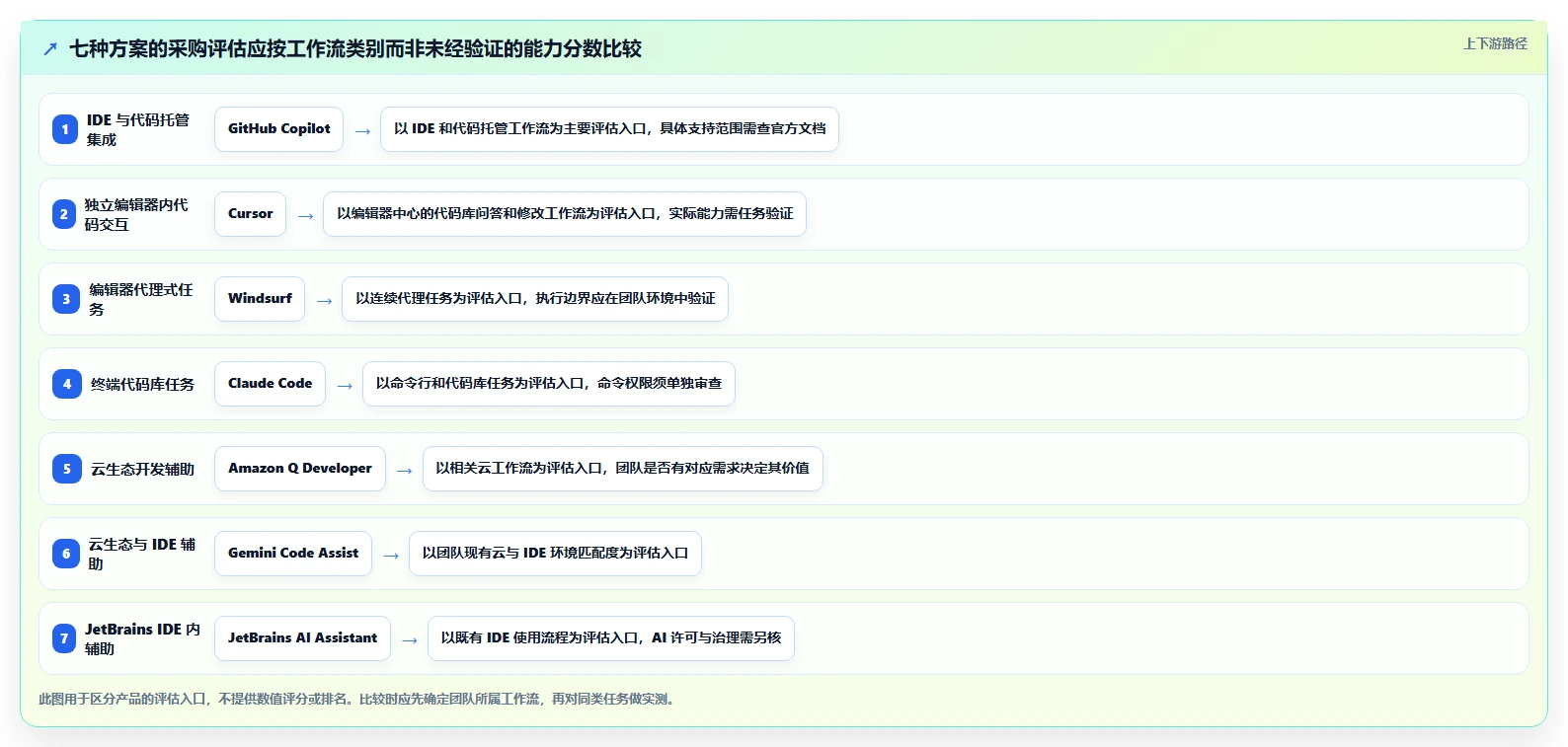Select the number 5 badge for 云生态开发辅助
Viewport: 1568px width, 747px height.
click(66, 469)
